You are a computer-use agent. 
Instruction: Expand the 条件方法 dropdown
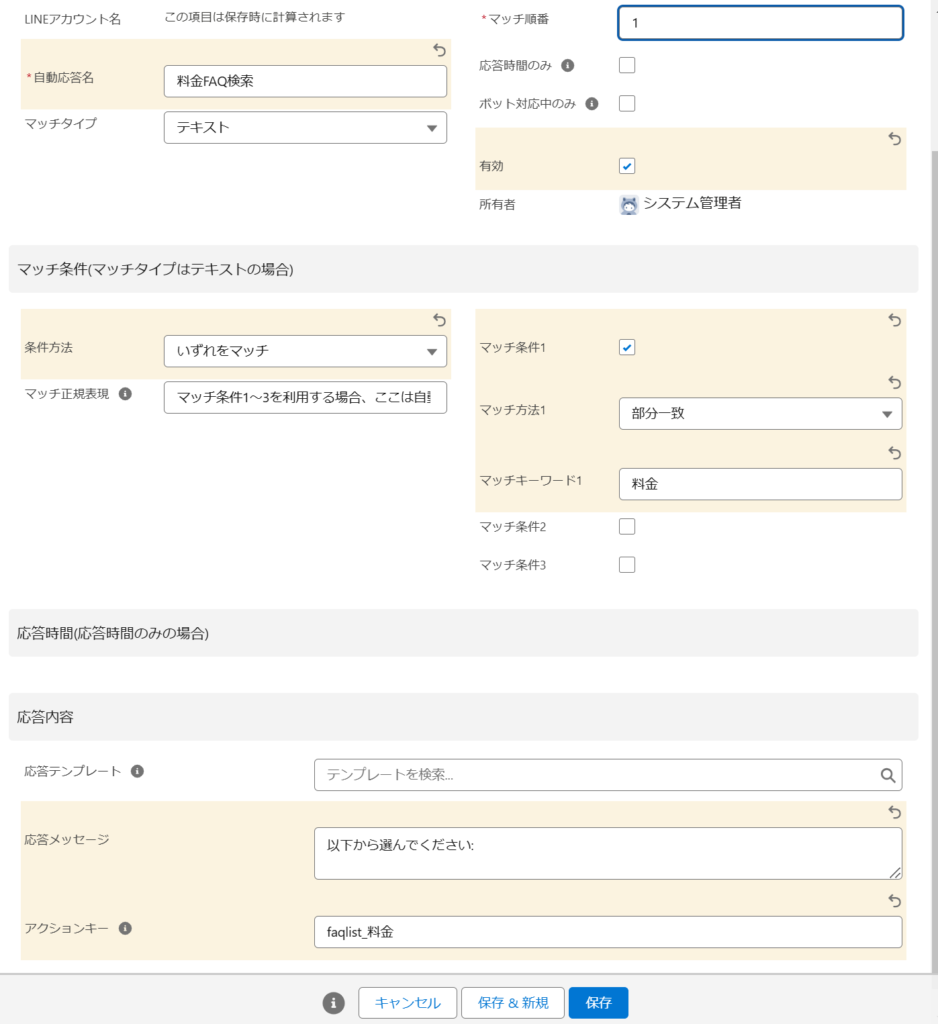tap(305, 351)
